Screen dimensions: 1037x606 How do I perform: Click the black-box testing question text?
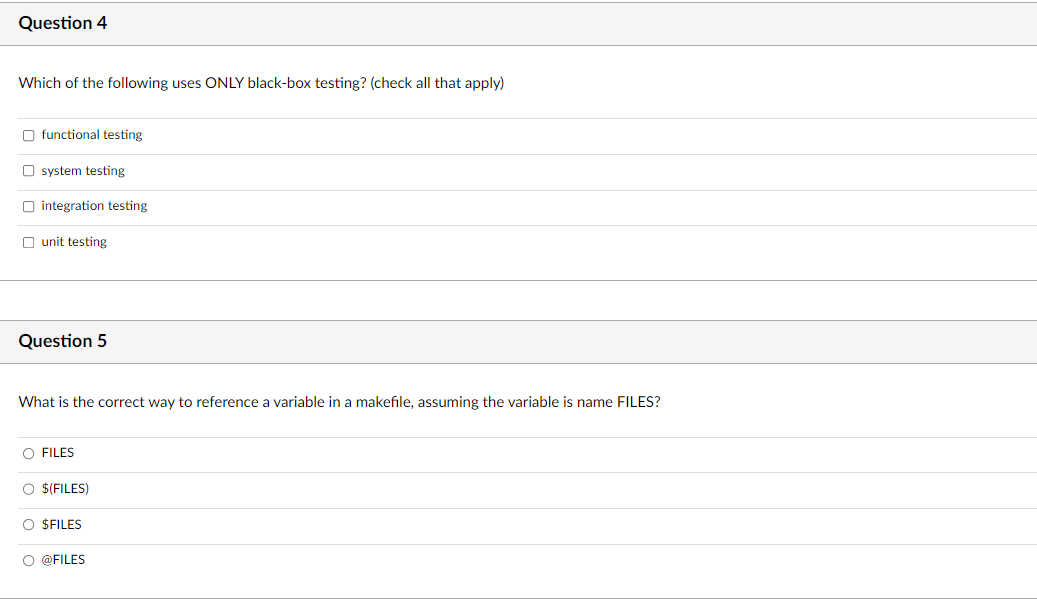pyautogui.click(x=261, y=83)
